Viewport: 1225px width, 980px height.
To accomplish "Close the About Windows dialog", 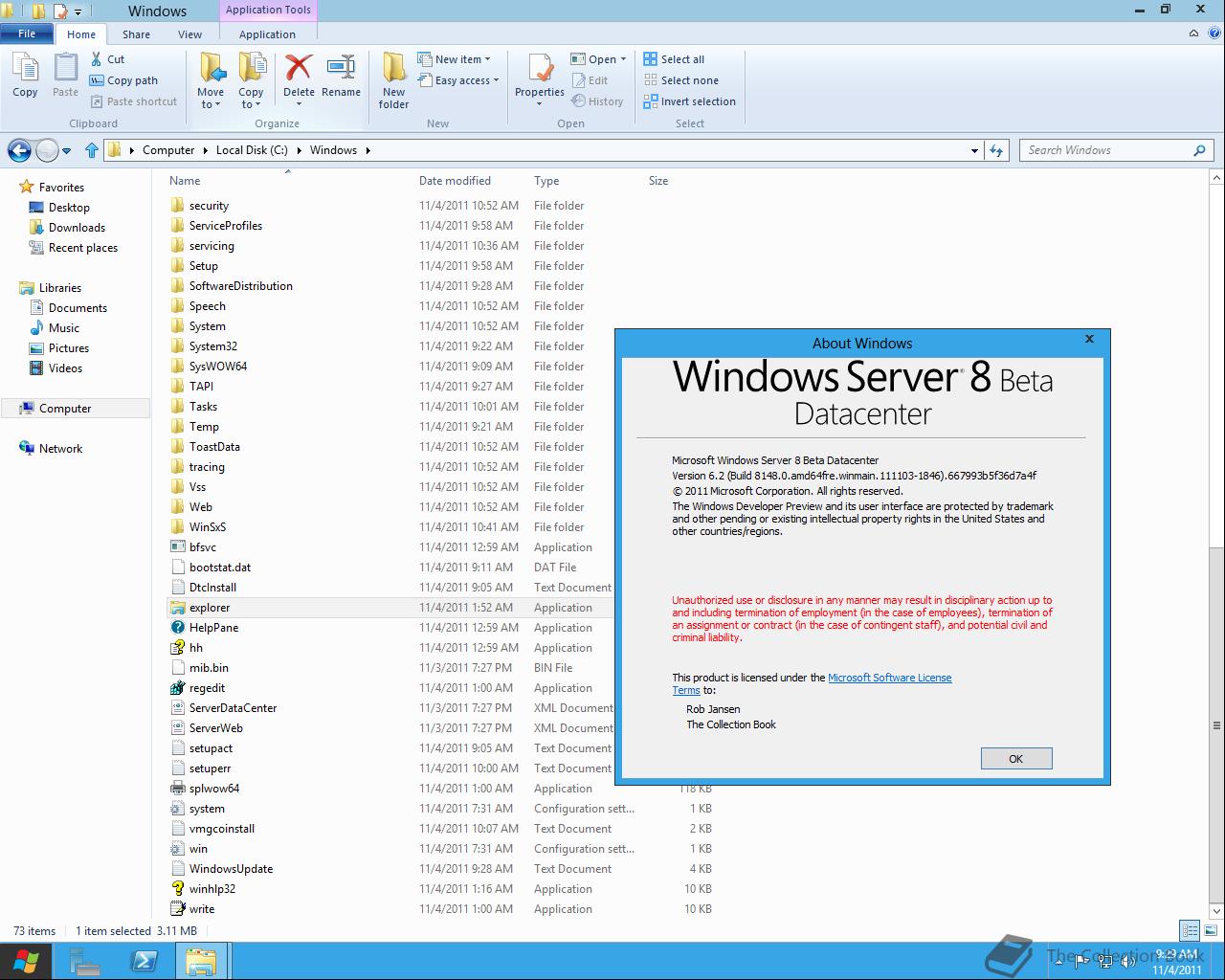I will pyautogui.click(x=1089, y=339).
